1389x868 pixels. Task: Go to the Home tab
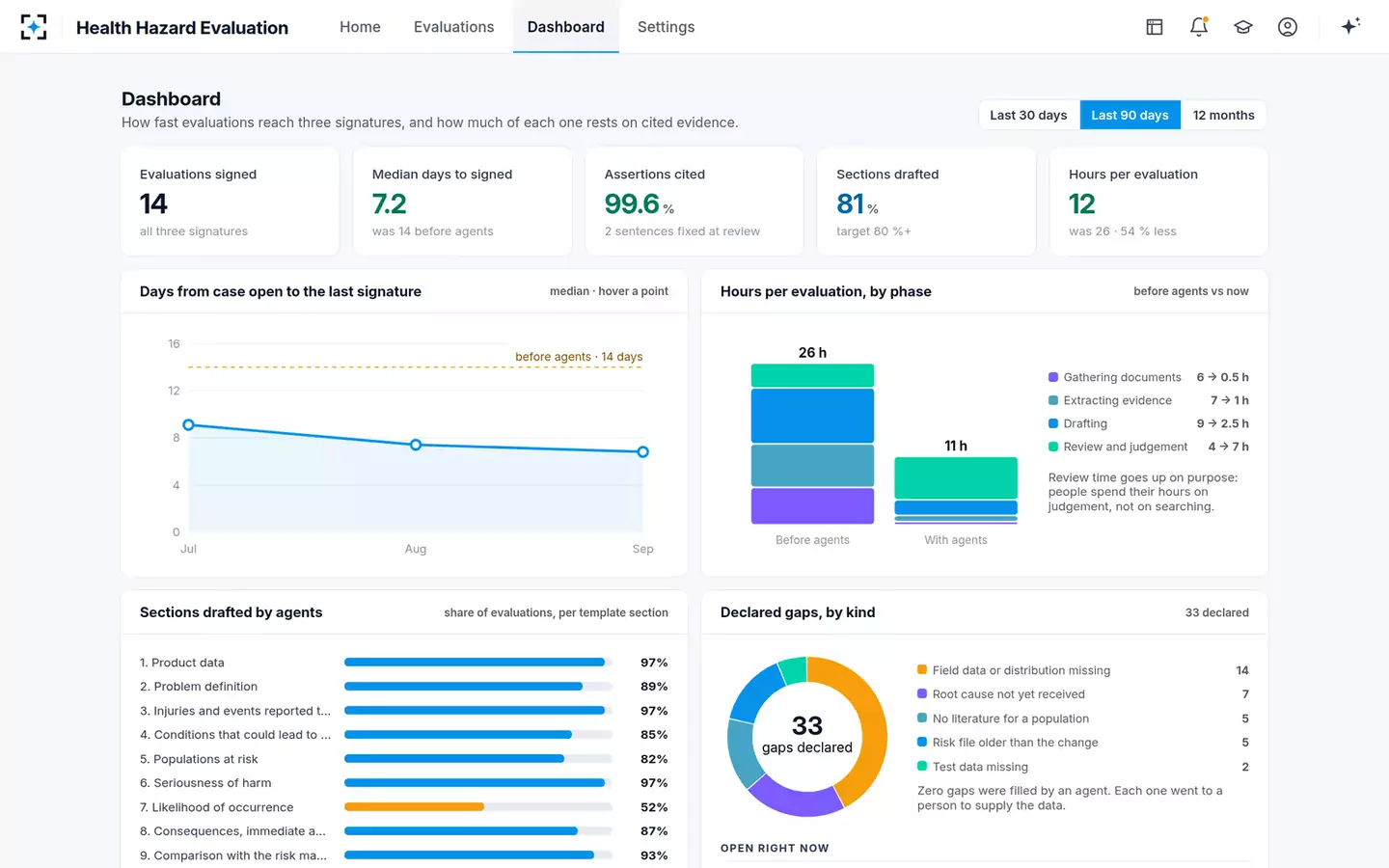360,27
